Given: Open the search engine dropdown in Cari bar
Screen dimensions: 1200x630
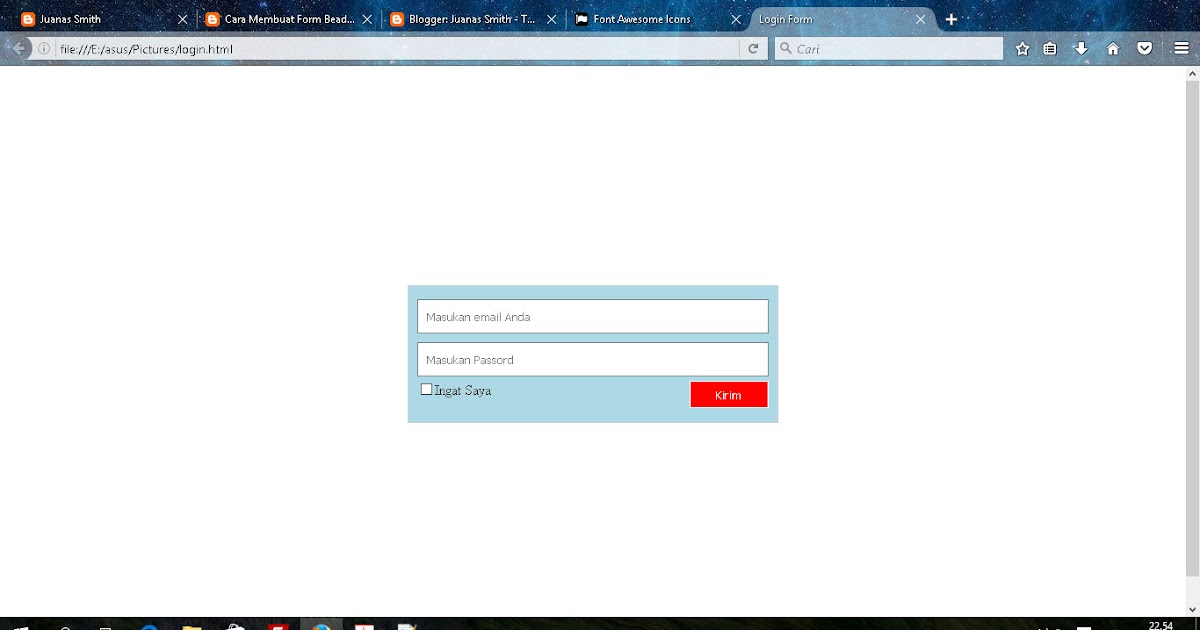Looking at the screenshot, I should [785, 47].
